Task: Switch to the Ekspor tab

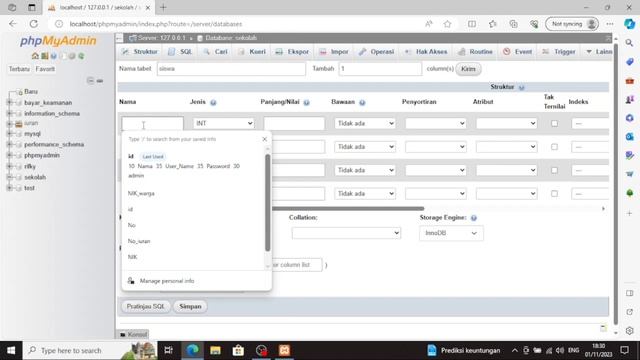Action: coord(292,52)
